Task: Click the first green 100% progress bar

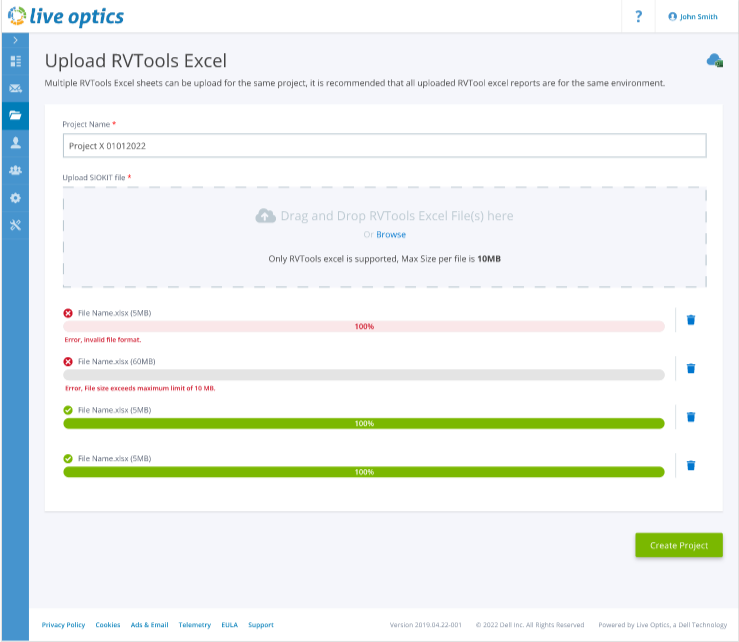Action: (363, 423)
